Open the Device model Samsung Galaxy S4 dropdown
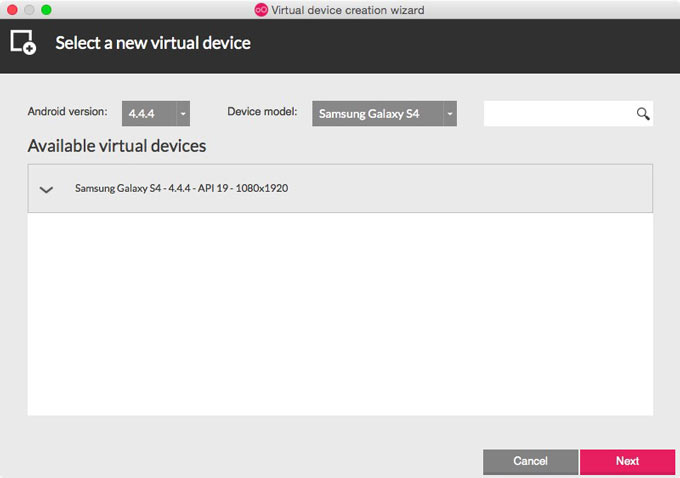This screenshot has width=680, height=478. click(384, 114)
